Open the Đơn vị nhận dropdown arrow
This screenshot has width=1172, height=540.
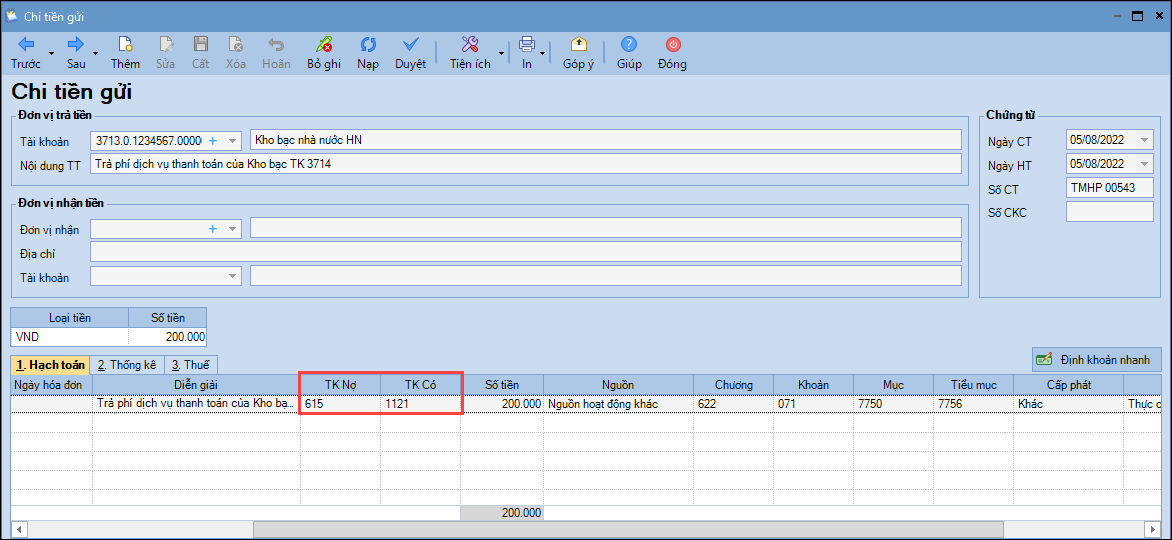[233, 229]
